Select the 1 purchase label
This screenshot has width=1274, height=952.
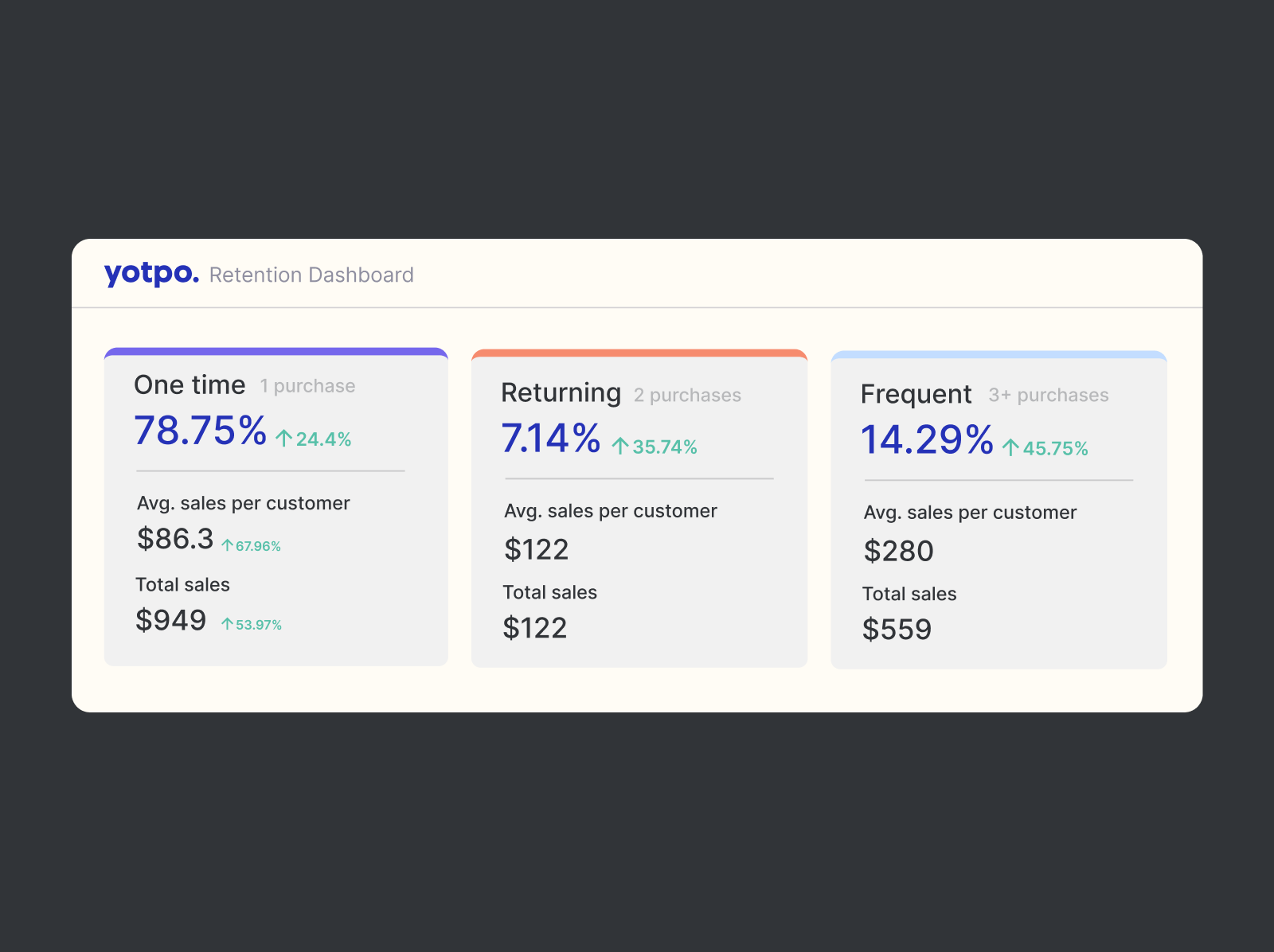tap(307, 386)
